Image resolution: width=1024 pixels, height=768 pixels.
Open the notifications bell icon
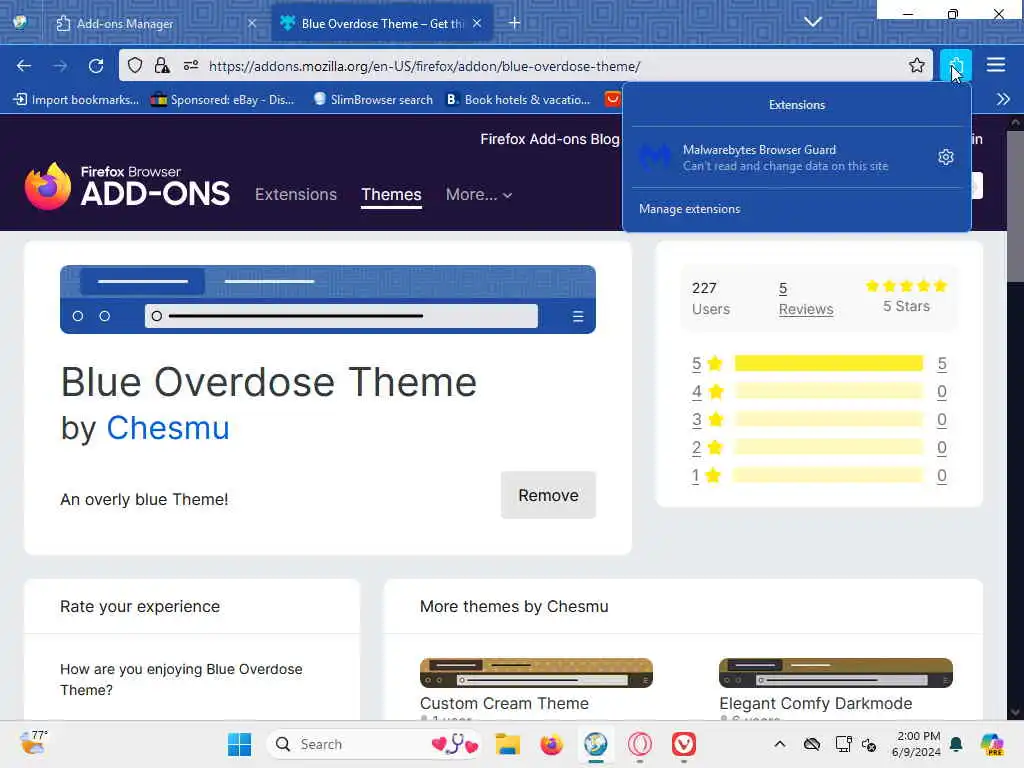[957, 744]
